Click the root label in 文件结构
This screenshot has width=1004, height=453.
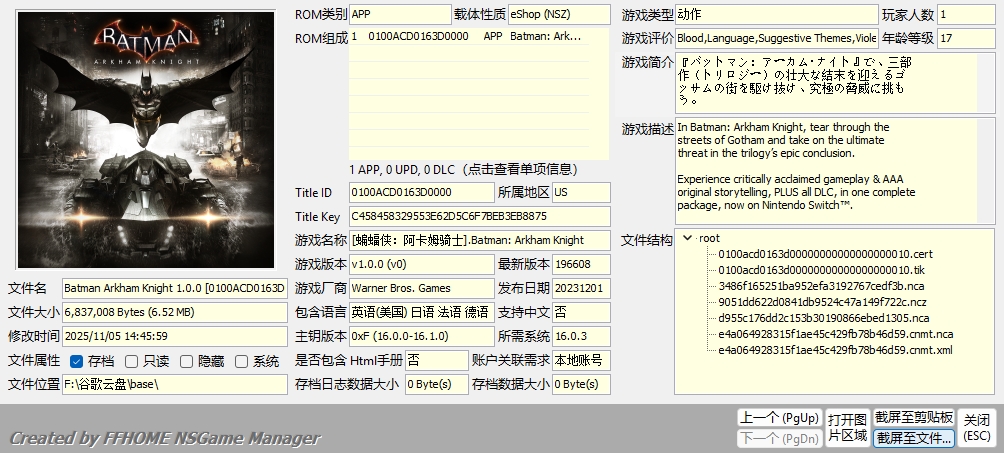[709, 238]
